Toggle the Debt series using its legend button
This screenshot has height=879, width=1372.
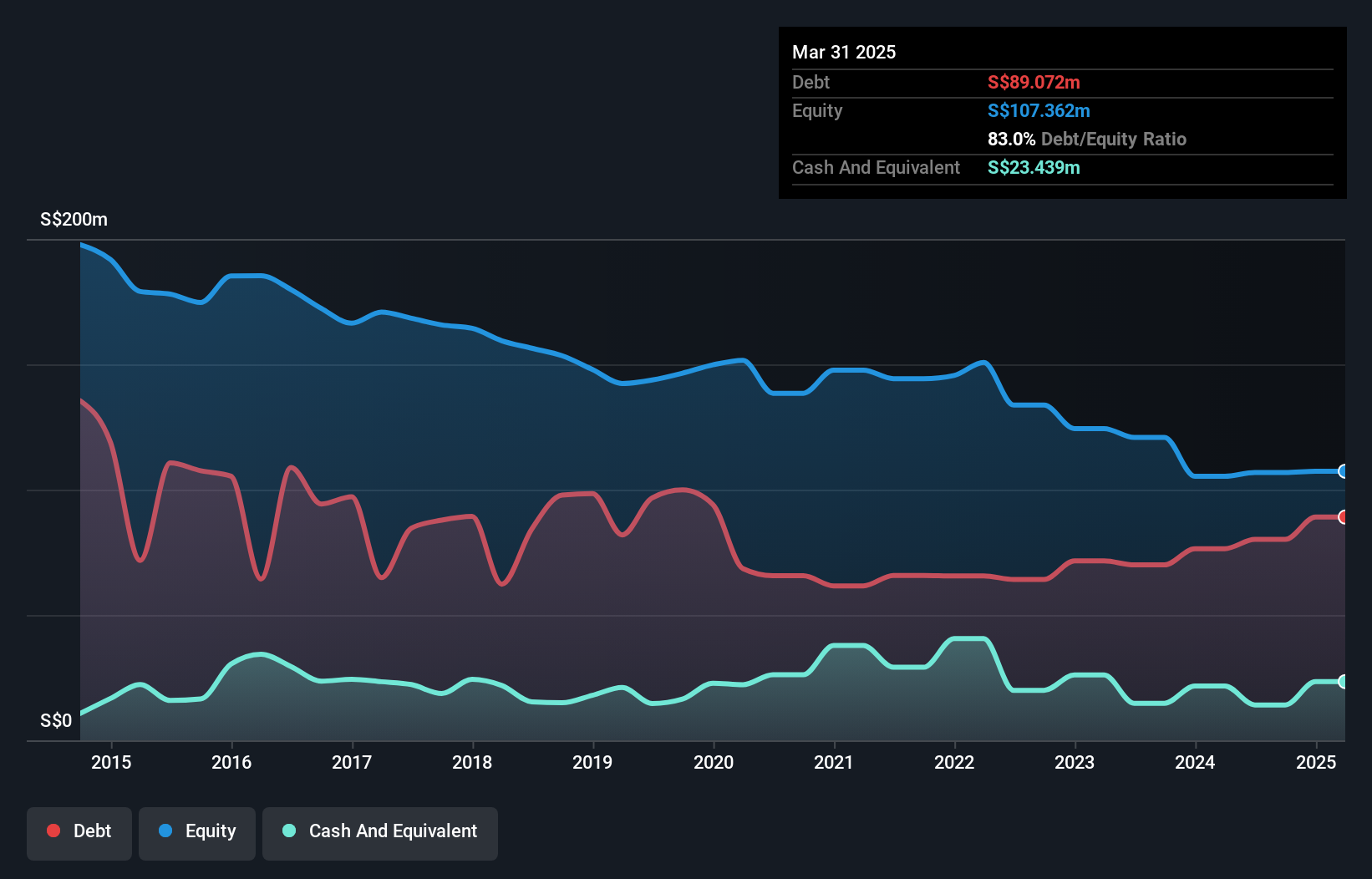click(79, 833)
